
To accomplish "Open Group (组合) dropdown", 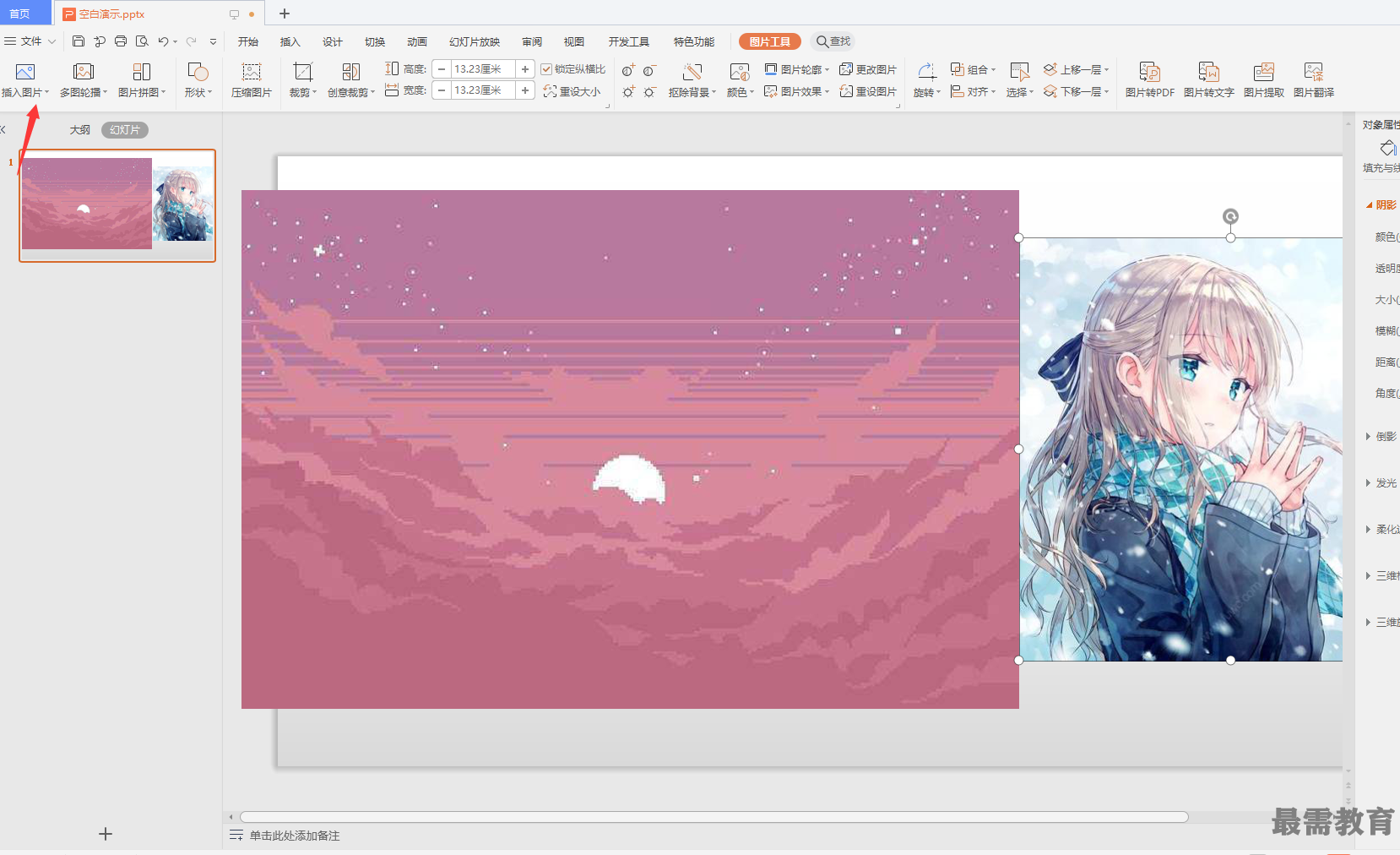I will (973, 69).
